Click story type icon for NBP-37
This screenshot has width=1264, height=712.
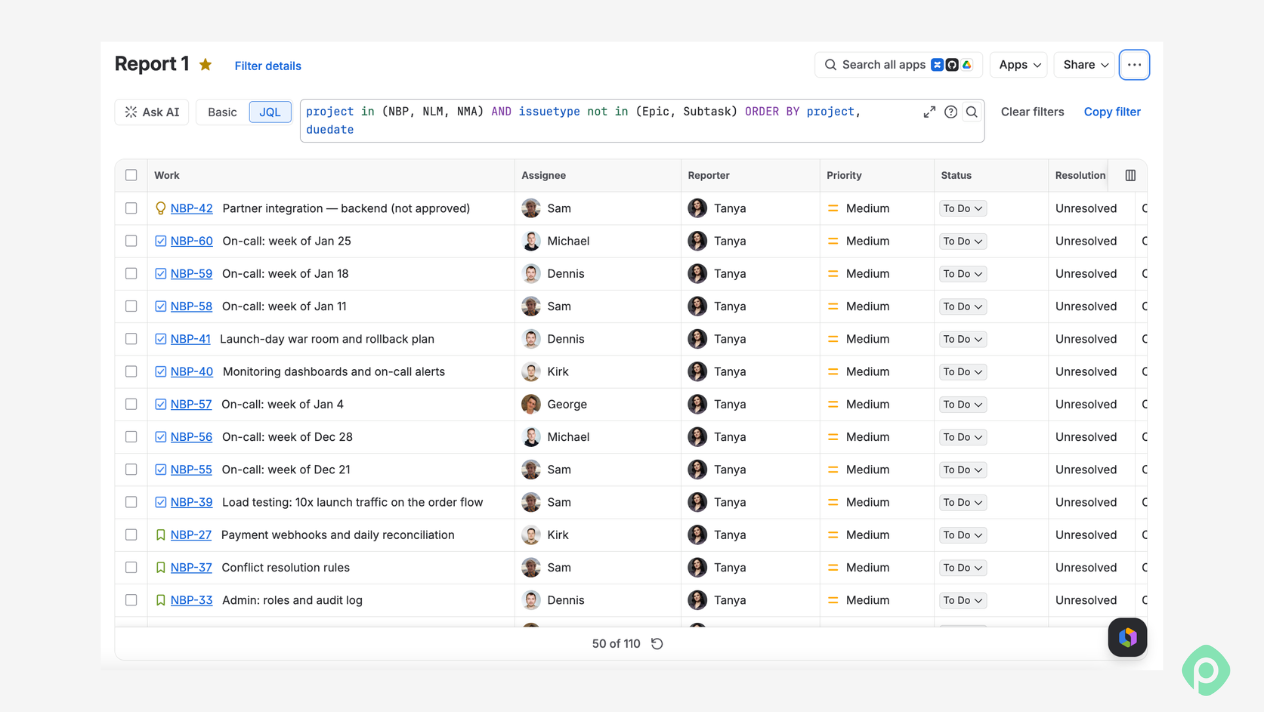click(x=160, y=568)
